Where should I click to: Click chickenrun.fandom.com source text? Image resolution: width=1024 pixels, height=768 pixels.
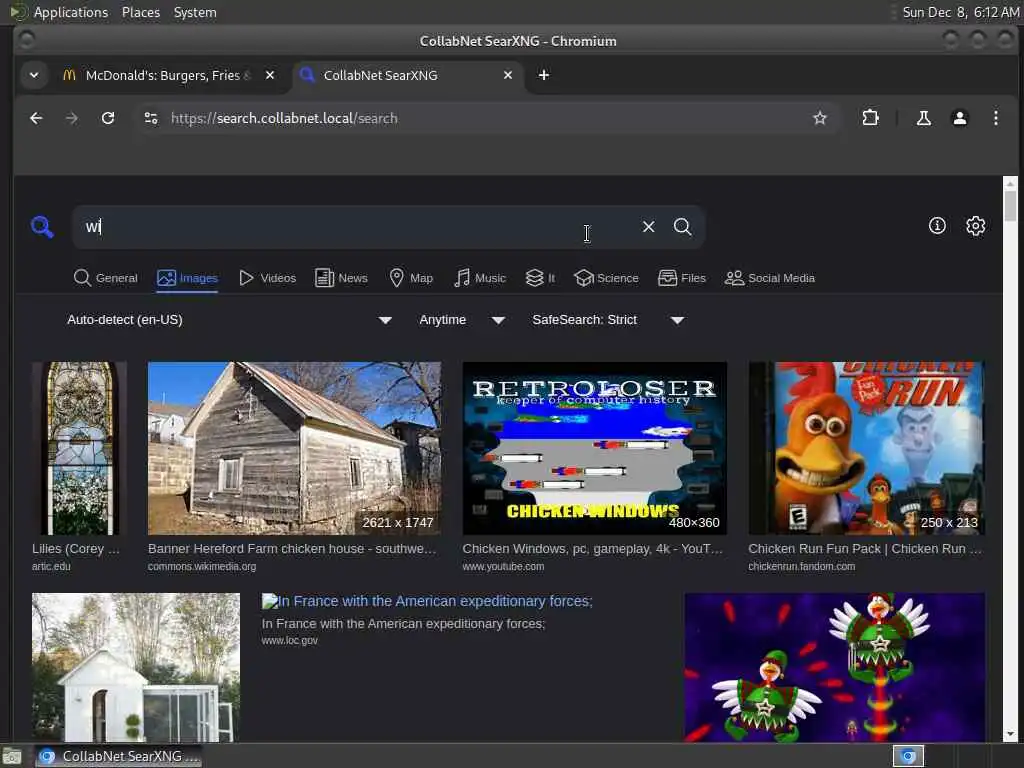coord(801,566)
